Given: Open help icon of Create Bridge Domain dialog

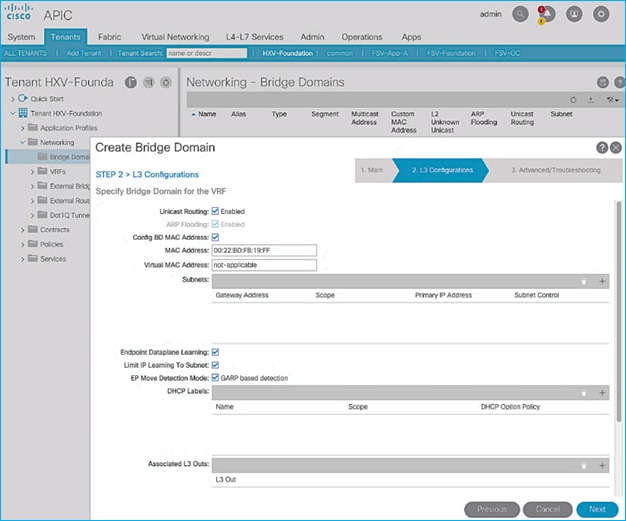Looking at the screenshot, I should tap(602, 148).
